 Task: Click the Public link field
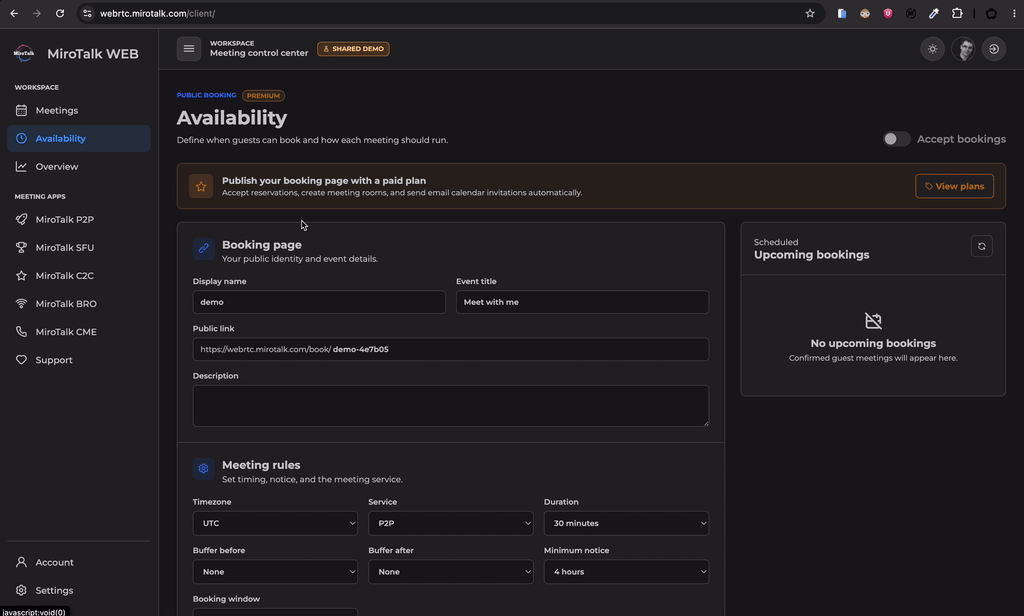point(451,349)
